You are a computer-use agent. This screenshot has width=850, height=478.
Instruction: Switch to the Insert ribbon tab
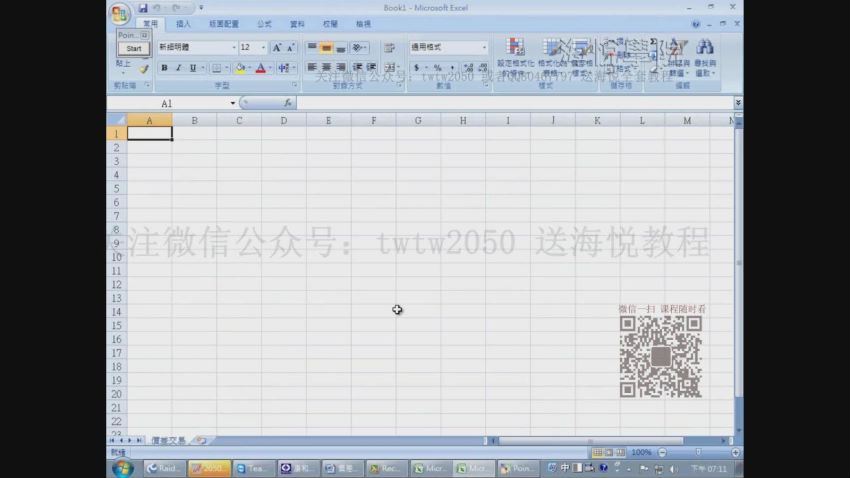click(183, 24)
